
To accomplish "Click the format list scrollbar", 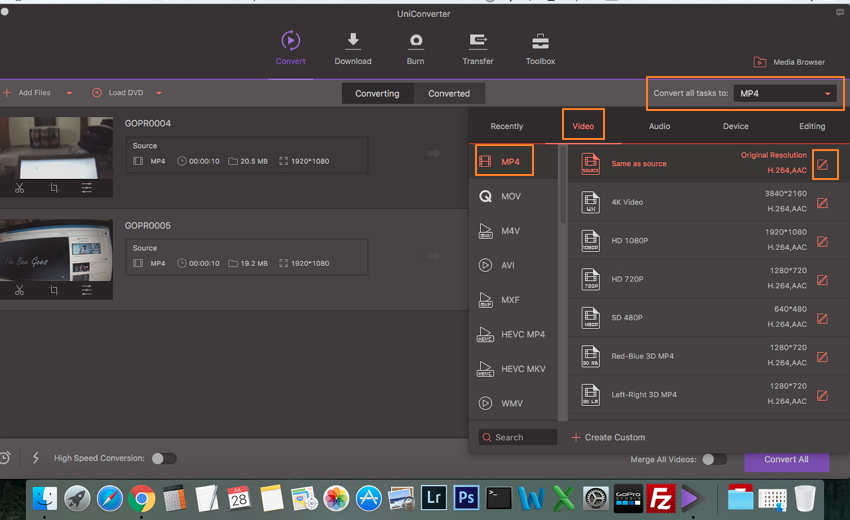I will (563, 184).
